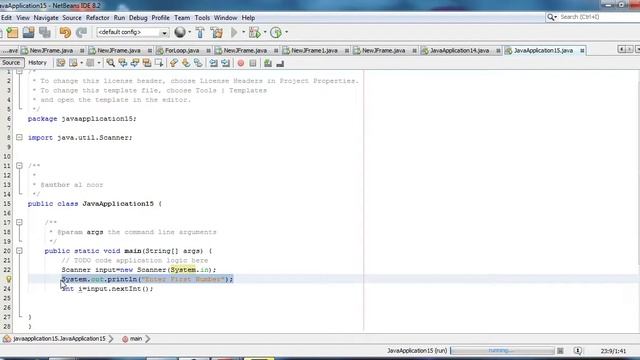This screenshot has width=640, height=360.
Task: Click javaapplication15.JavaApplication15 breadcrumb
Action: point(59,339)
